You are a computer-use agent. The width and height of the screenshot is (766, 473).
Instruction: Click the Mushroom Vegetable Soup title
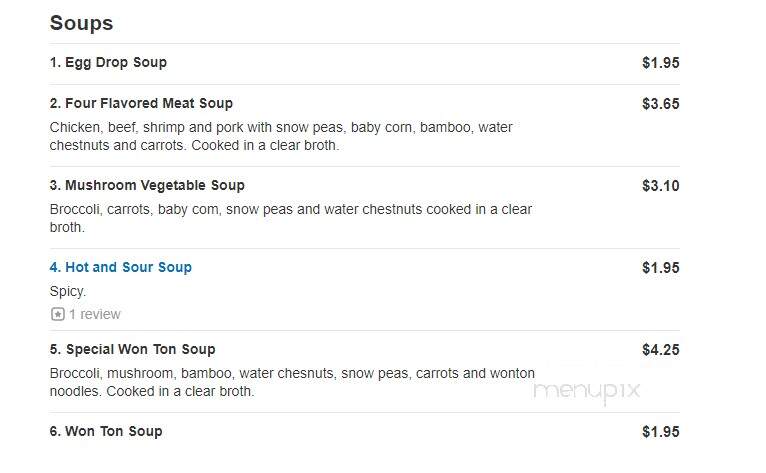[147, 186]
